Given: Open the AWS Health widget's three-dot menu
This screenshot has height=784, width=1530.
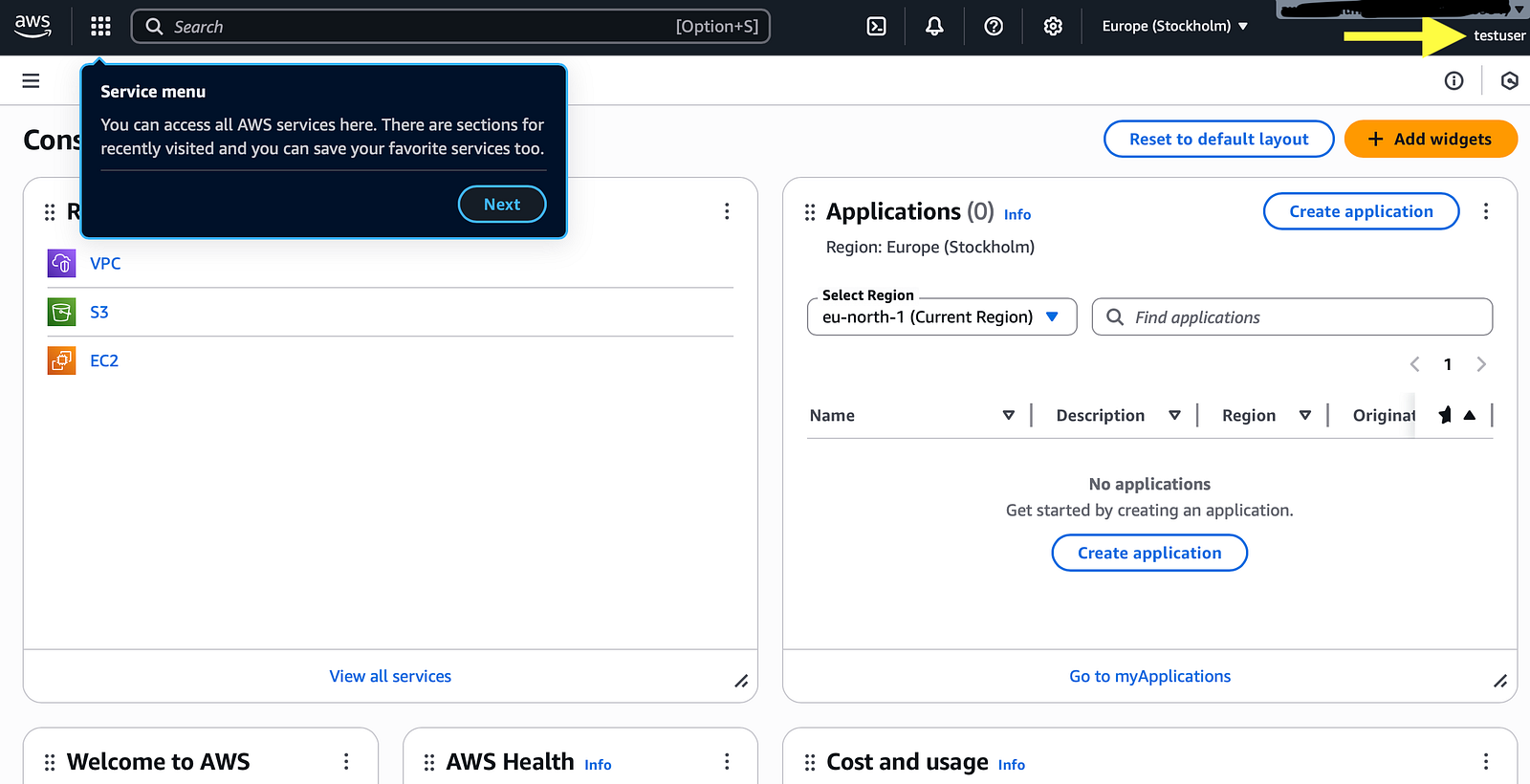Looking at the screenshot, I should 727,761.
